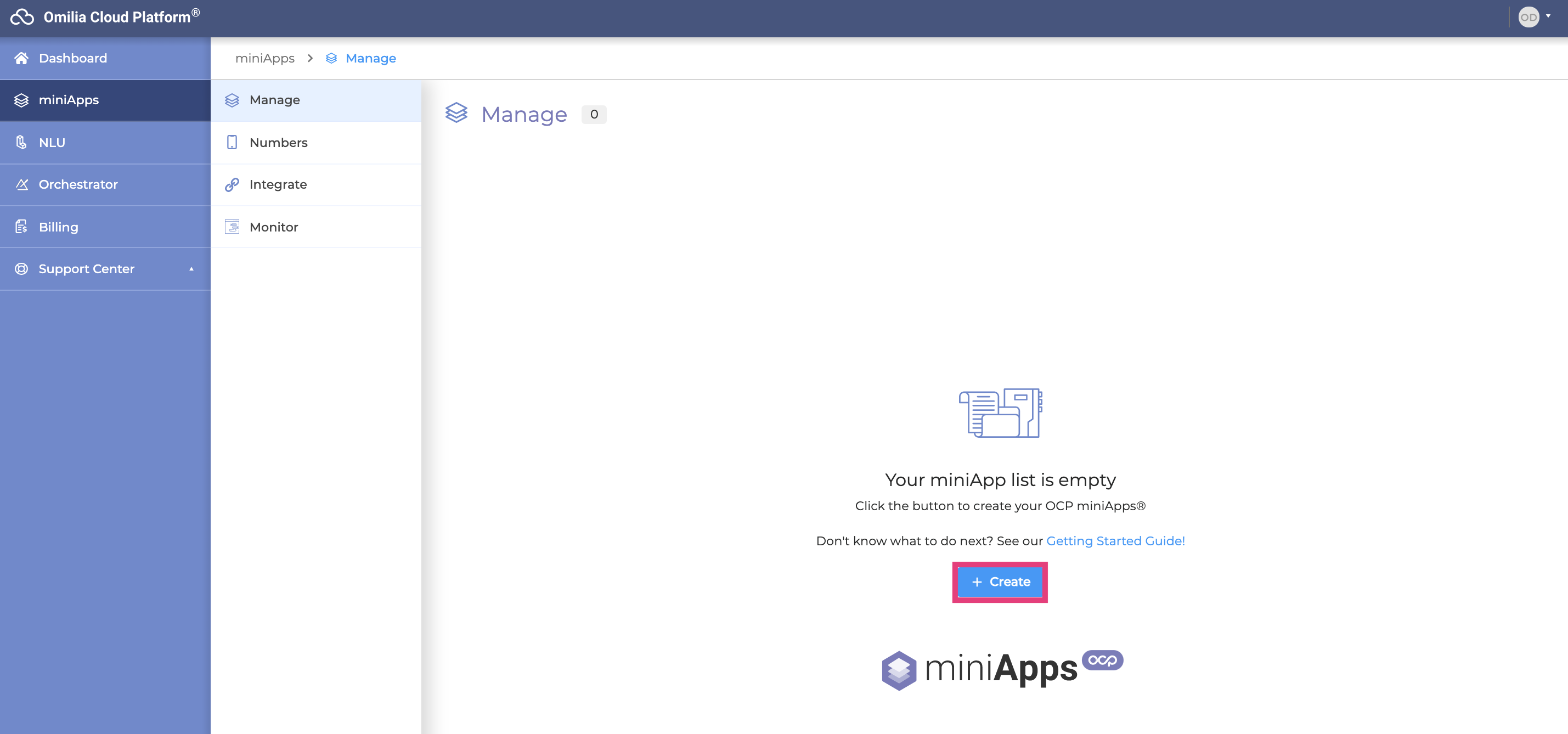Expand the Support Center arrow
The image size is (1568, 734).
coord(191,268)
